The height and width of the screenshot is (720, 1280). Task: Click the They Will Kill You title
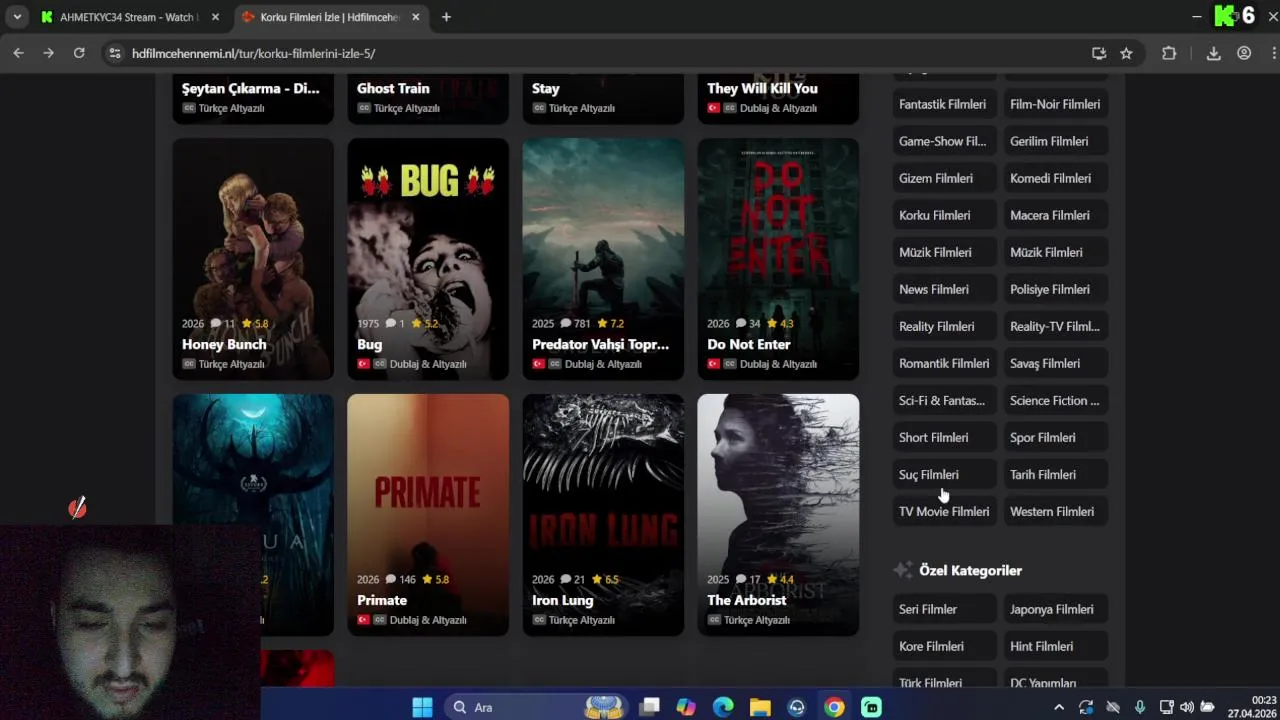point(762,88)
